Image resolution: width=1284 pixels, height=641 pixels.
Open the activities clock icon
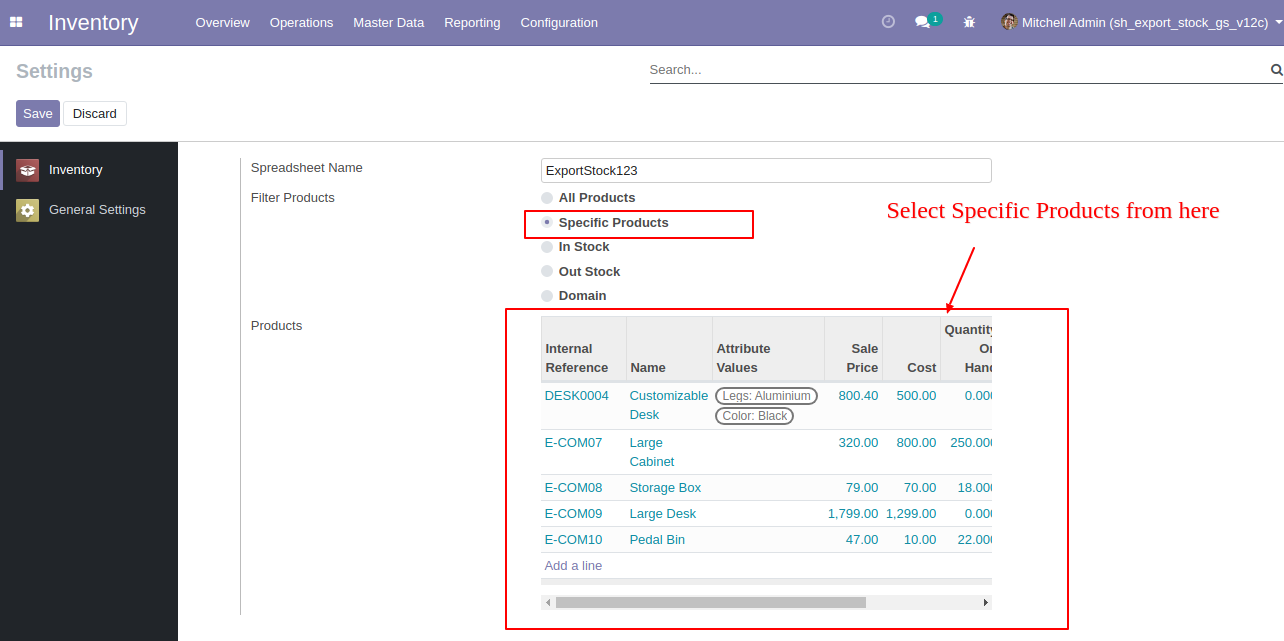[888, 21]
